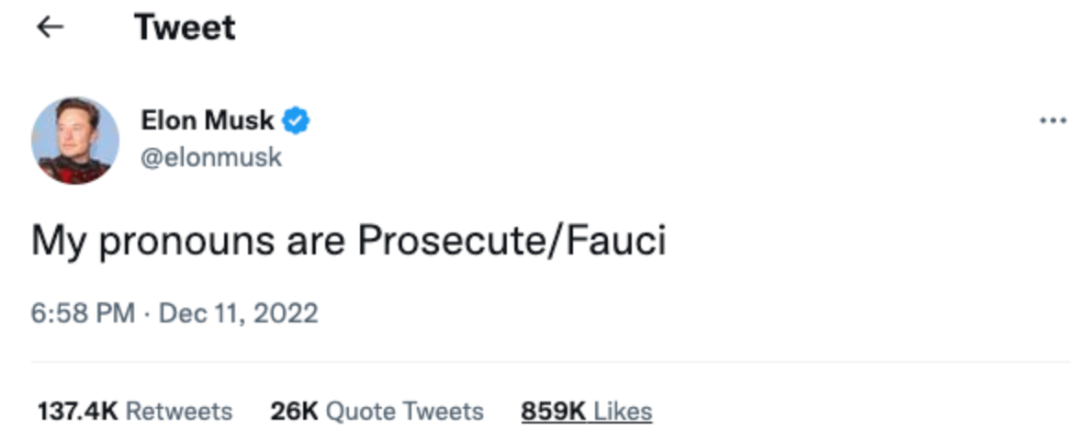This screenshot has width=1080, height=441.
Task: Visit the @elonmusk handle link
Action: (211, 157)
